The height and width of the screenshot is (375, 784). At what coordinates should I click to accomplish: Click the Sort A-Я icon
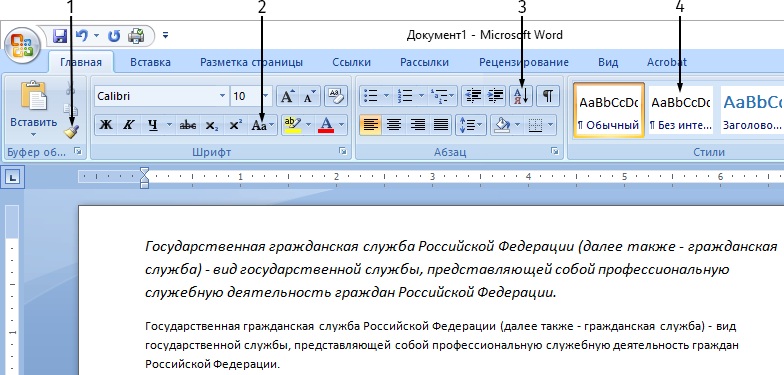click(x=521, y=96)
